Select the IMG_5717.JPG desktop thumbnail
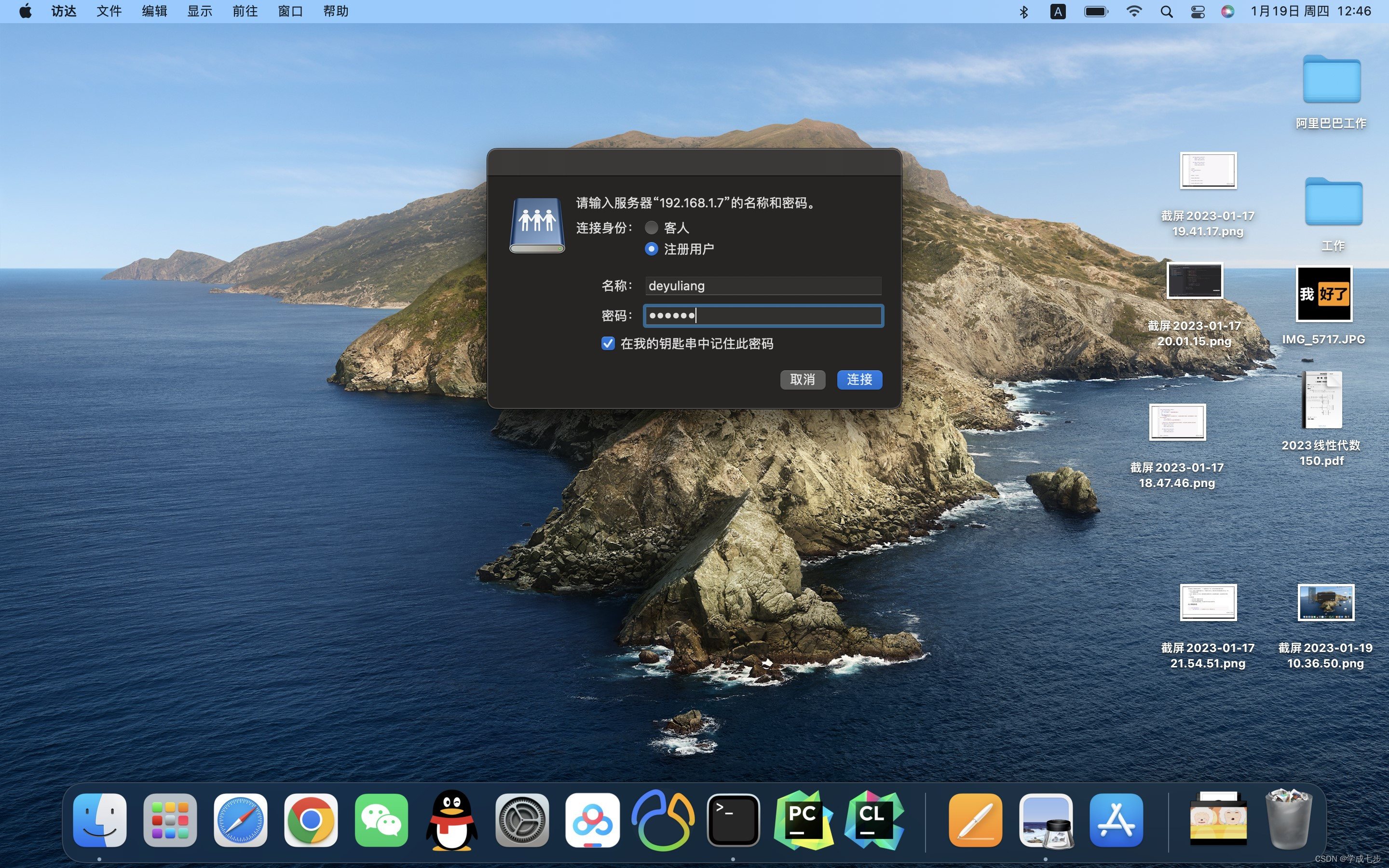Viewport: 1389px width, 868px height. 1323,294
